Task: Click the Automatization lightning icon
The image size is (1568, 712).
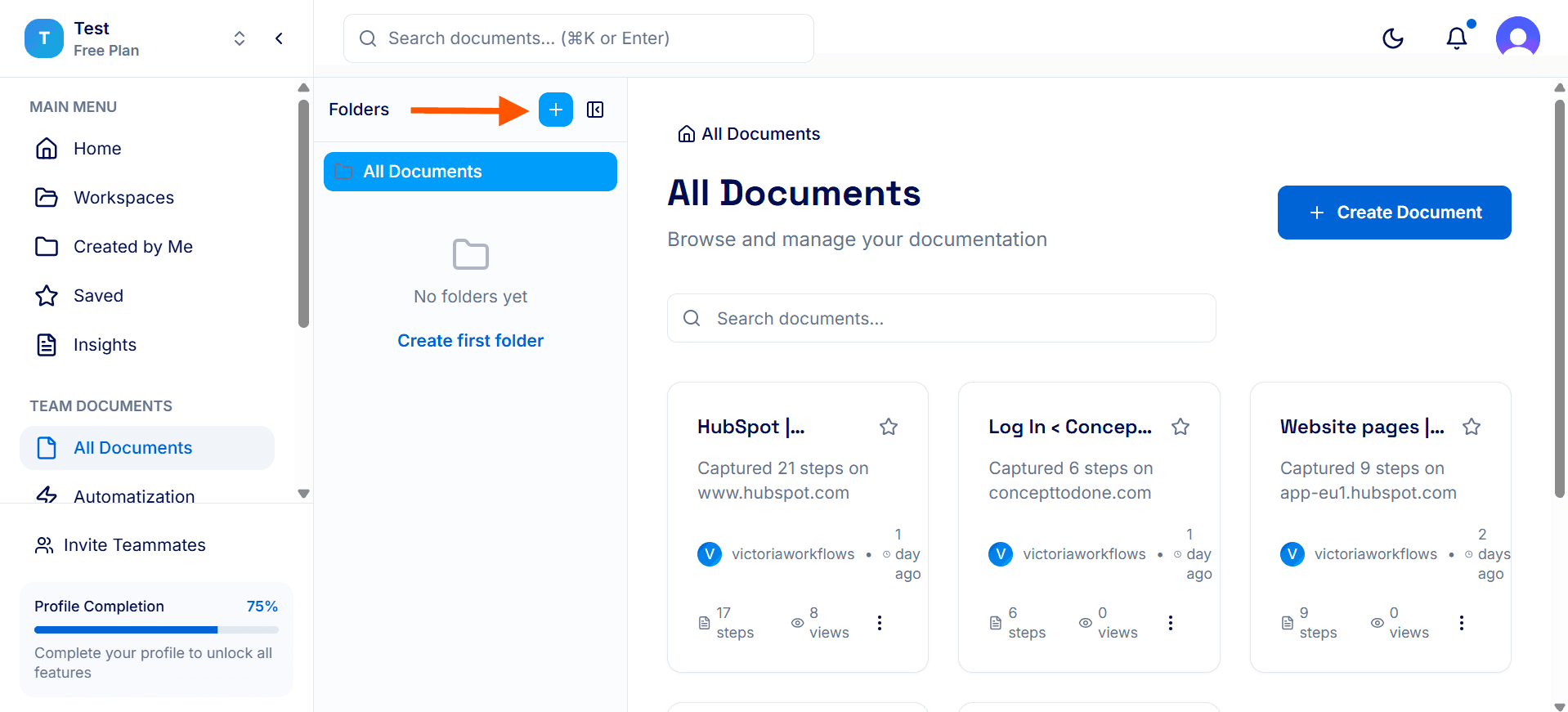Action: click(47, 495)
